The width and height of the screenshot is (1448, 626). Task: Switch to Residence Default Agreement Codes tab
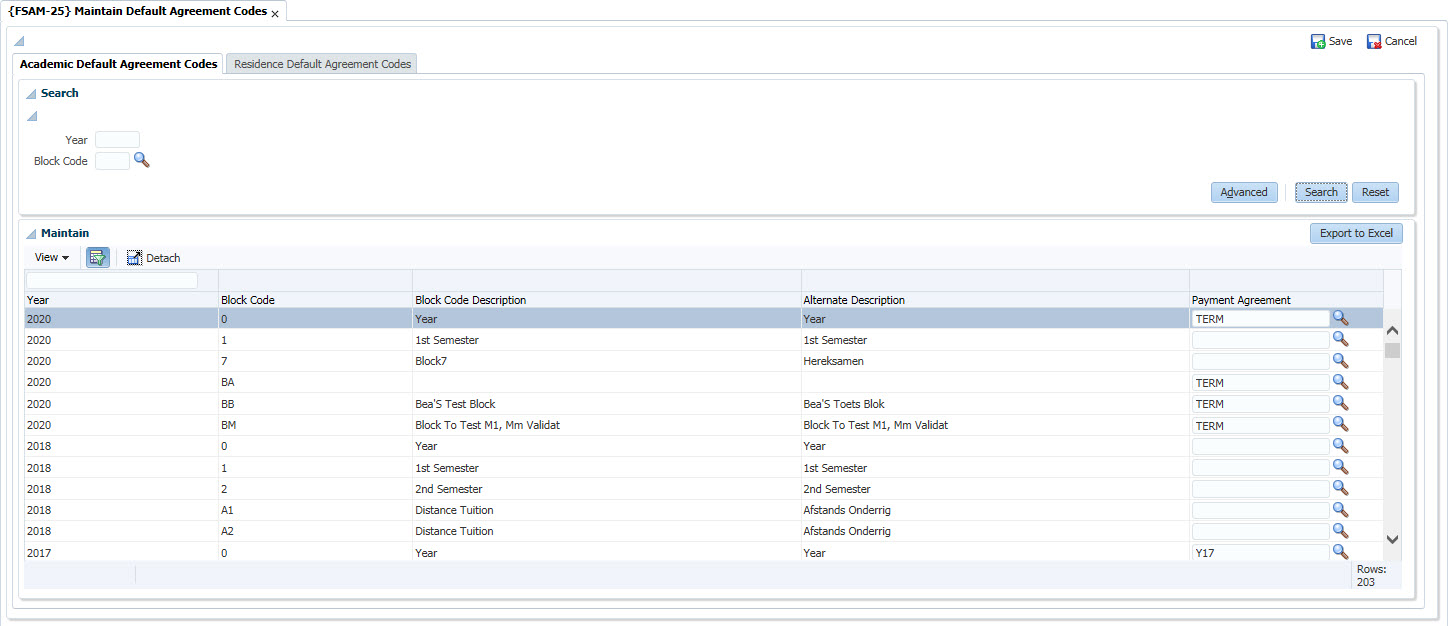coord(322,64)
